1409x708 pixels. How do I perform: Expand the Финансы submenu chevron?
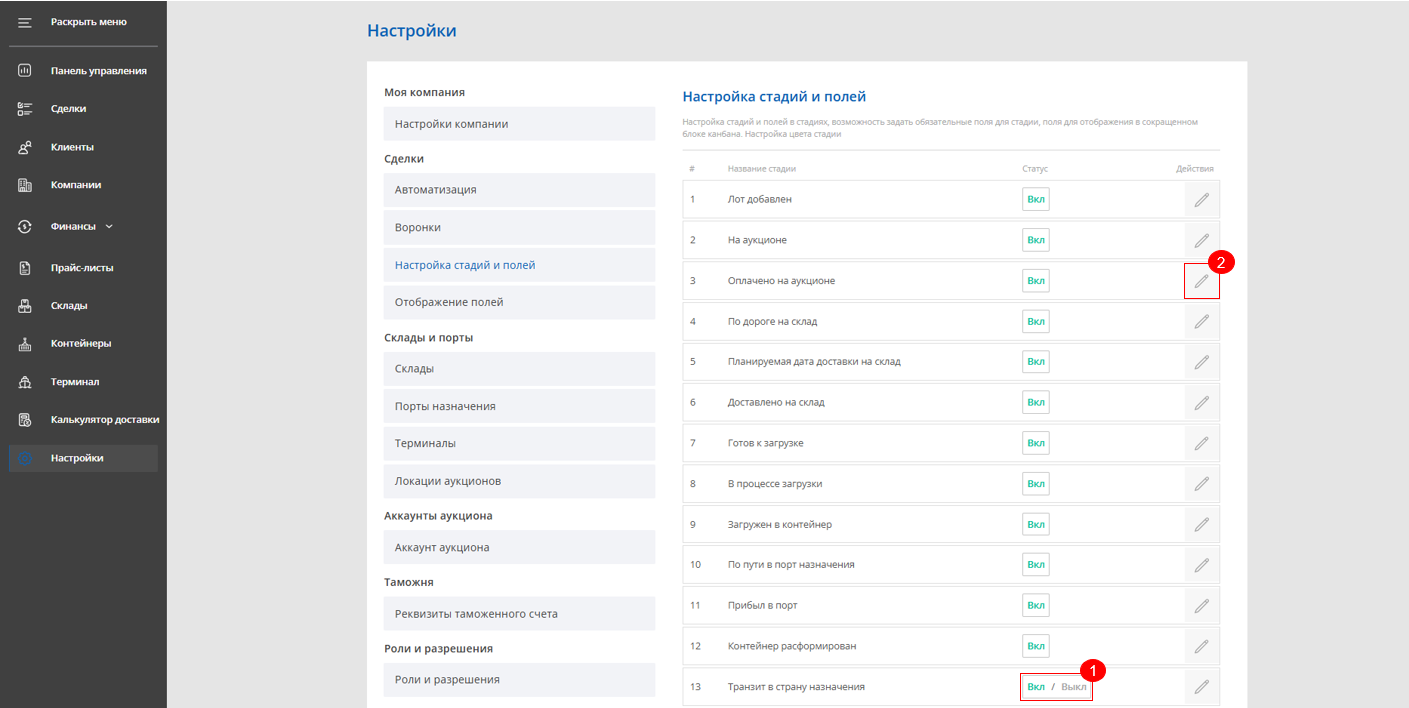click(109, 227)
